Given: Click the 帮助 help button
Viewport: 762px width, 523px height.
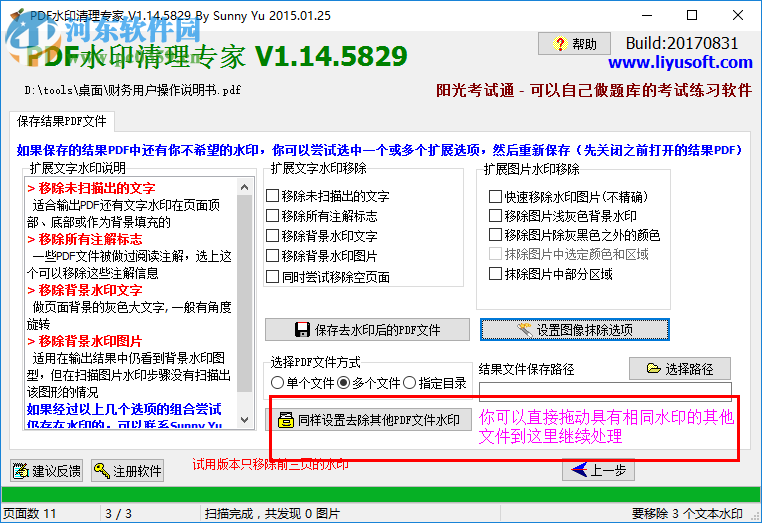Looking at the screenshot, I should pos(574,44).
